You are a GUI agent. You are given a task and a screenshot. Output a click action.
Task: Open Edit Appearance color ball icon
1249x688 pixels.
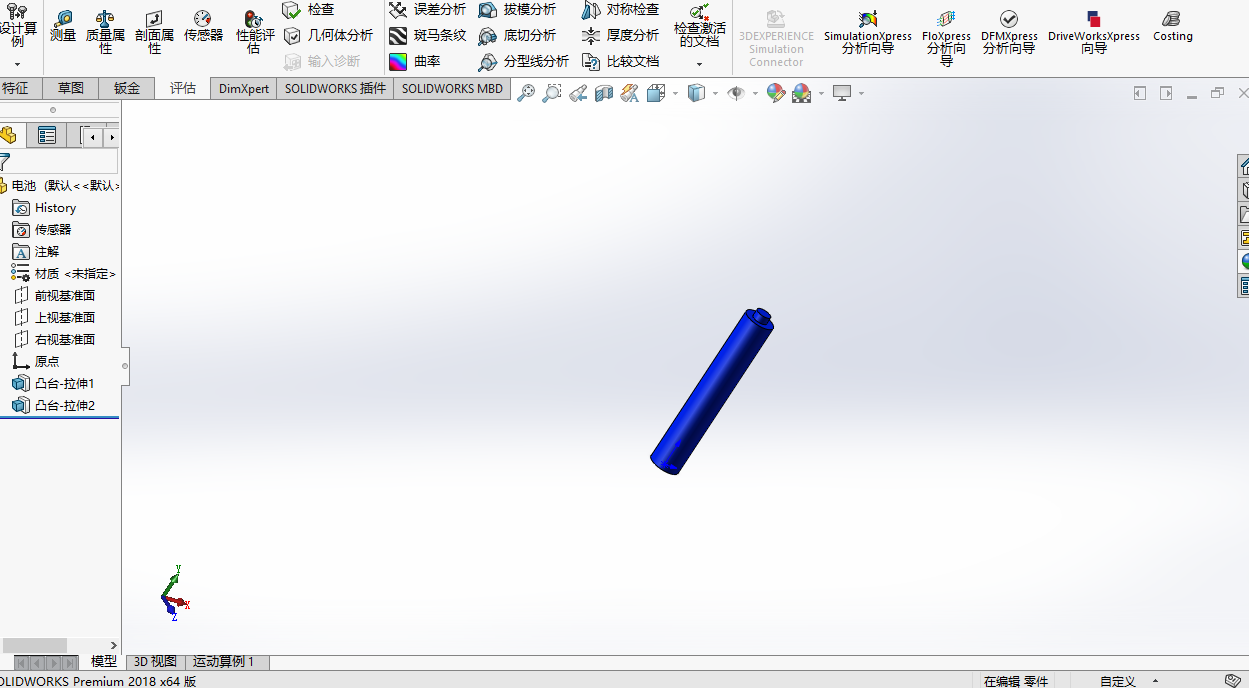pyautogui.click(x=776, y=93)
